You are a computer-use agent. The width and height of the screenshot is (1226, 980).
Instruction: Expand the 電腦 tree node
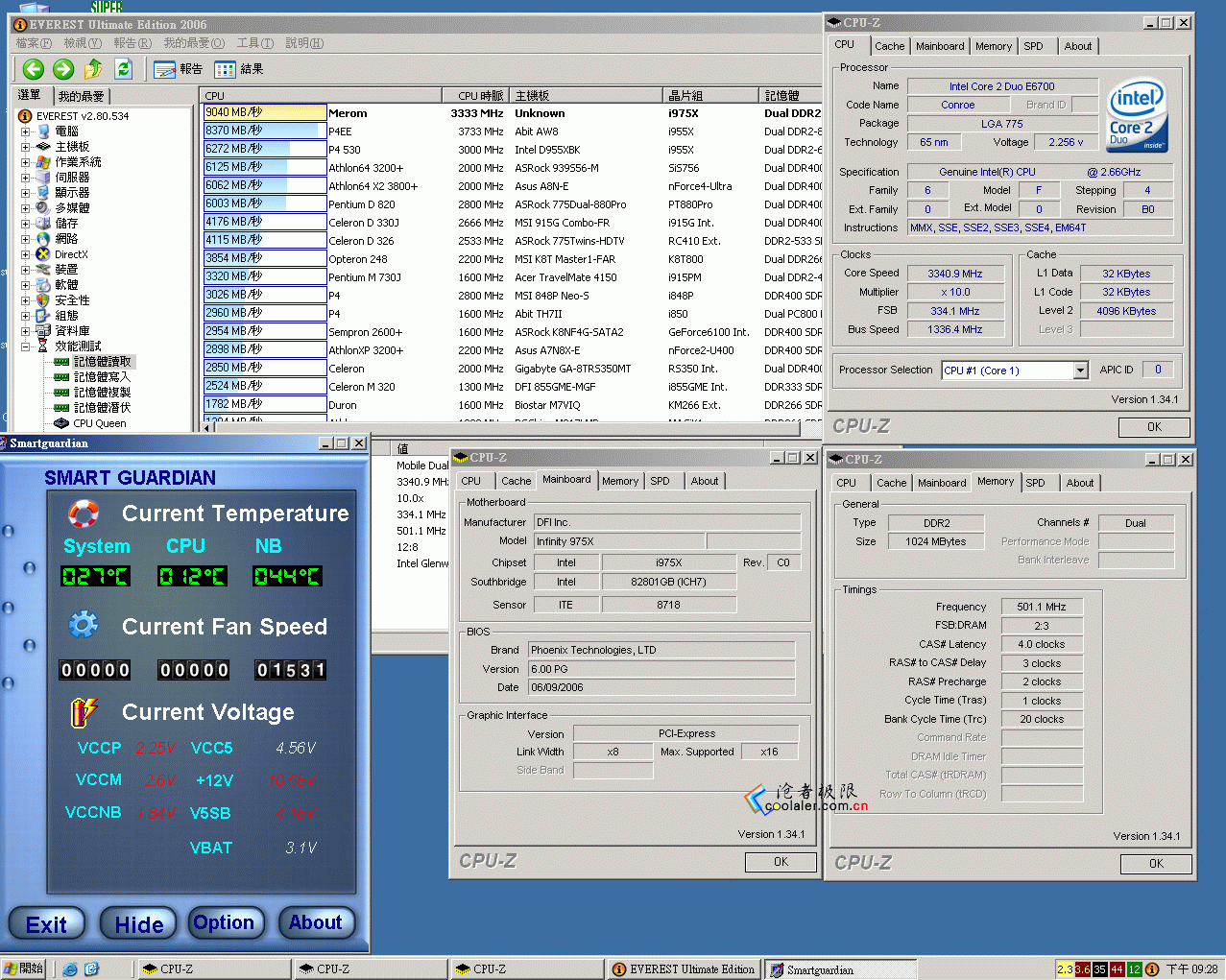(26, 131)
